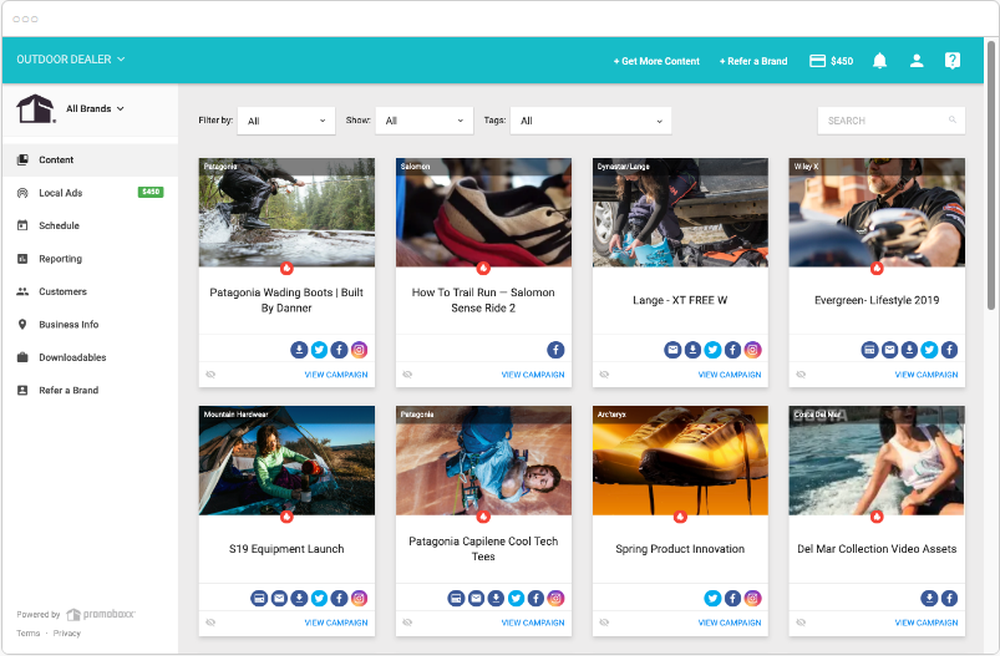Click email icon on Patagonia Capilene Cool Tech Tees card
Viewport: 1000px width, 656px height.
click(x=476, y=598)
